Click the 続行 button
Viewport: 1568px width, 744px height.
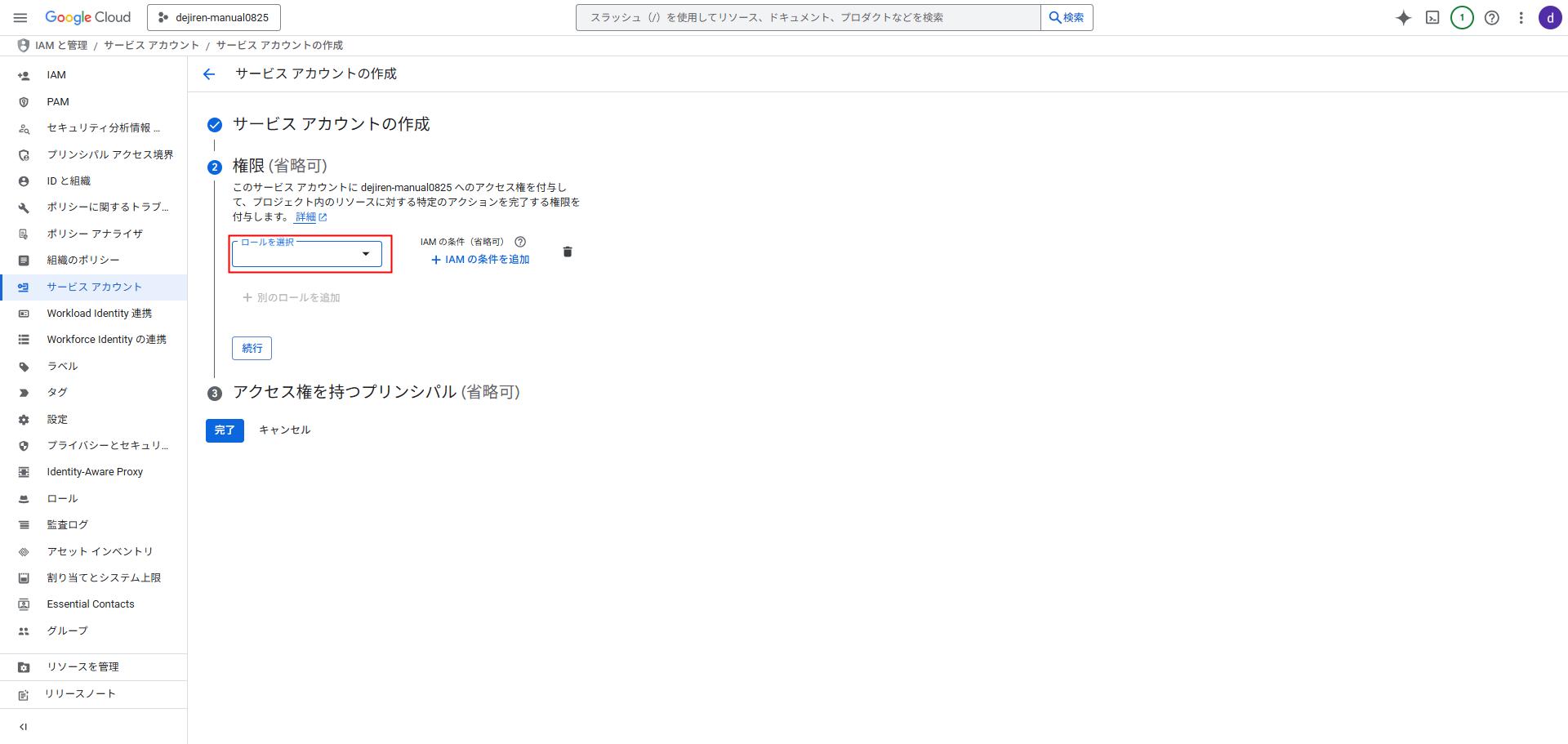point(252,348)
